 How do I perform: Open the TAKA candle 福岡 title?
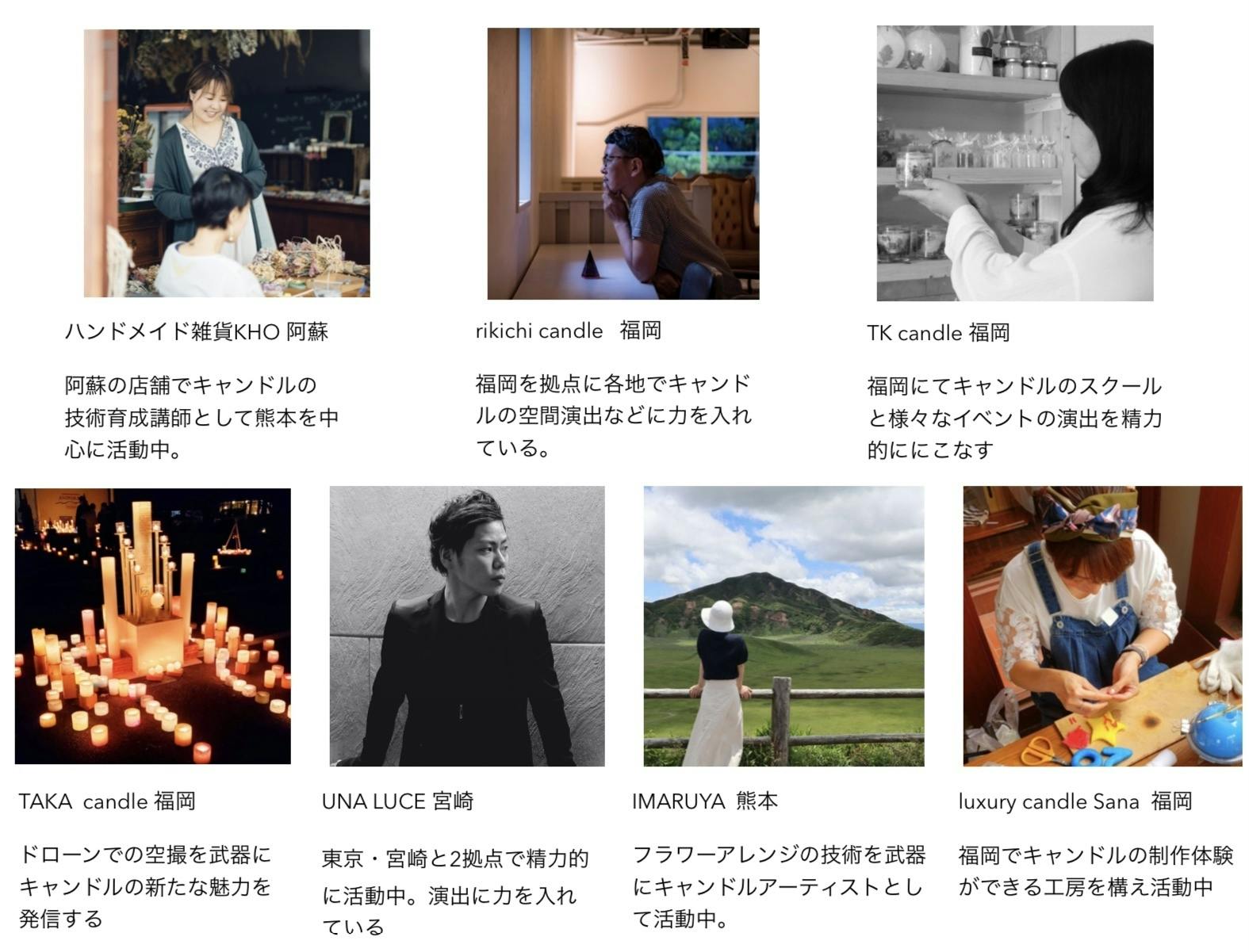click(107, 801)
